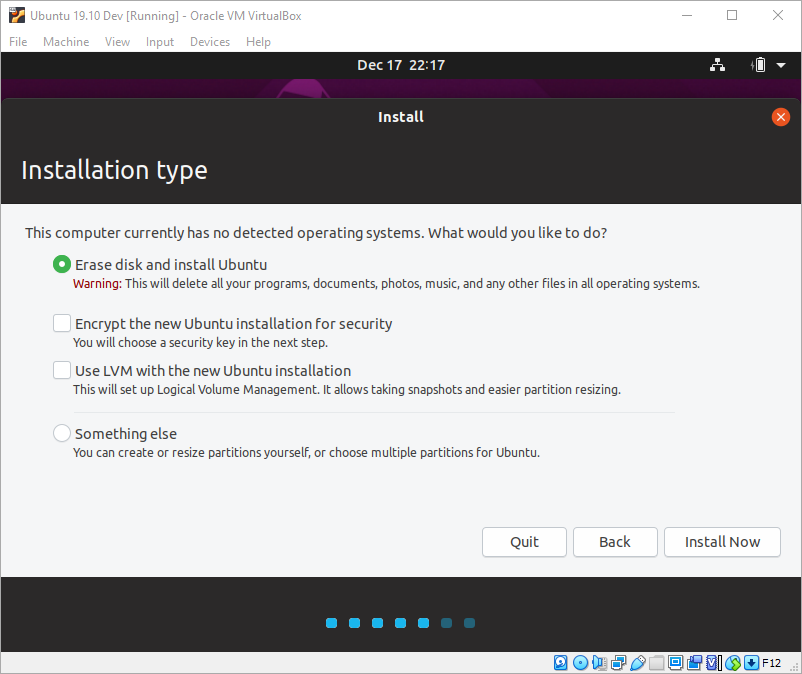
Task: Click the shared folders icon in status bar
Action: [x=657, y=663]
